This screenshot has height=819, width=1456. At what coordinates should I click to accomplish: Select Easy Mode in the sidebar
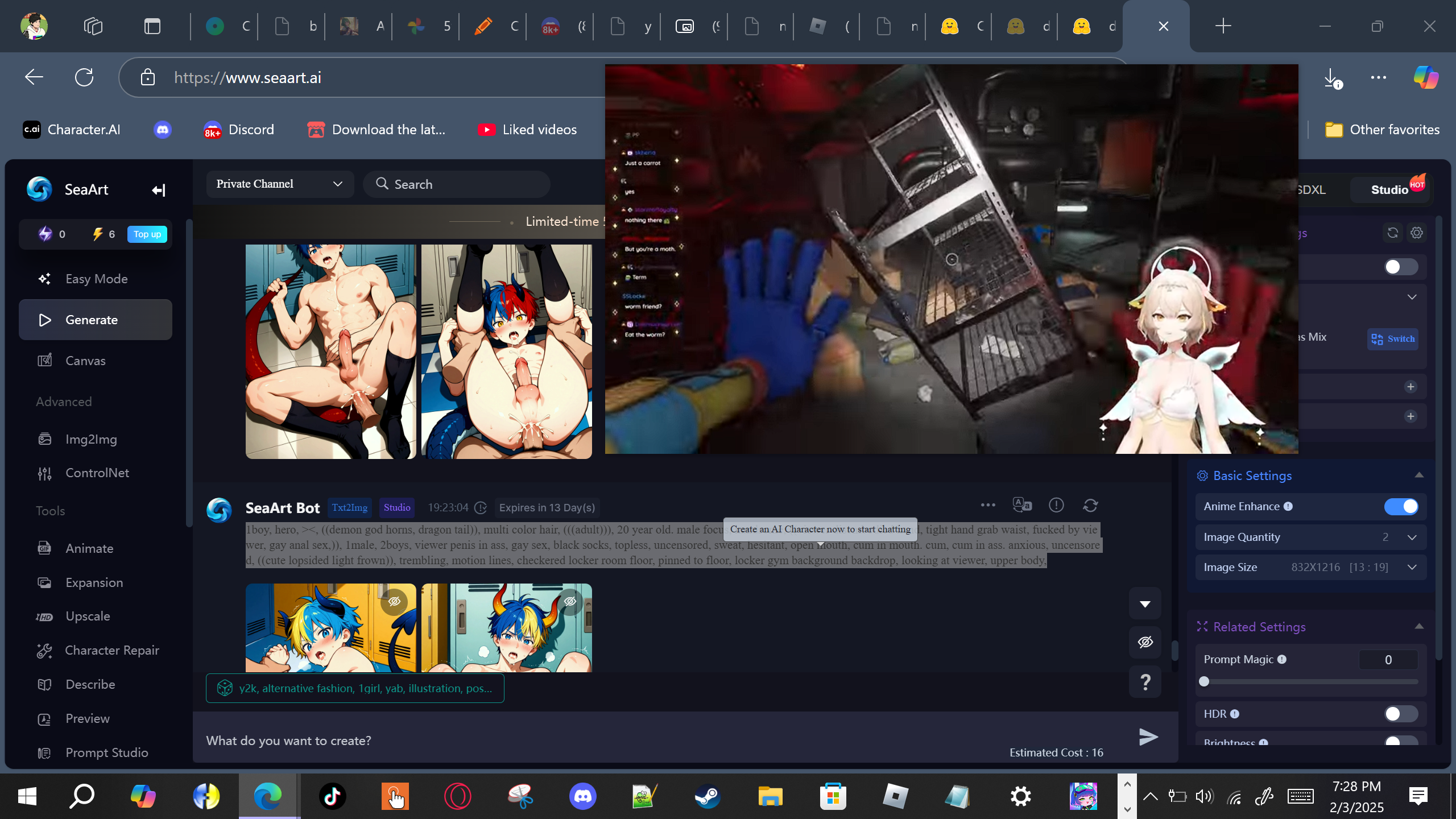(x=96, y=279)
